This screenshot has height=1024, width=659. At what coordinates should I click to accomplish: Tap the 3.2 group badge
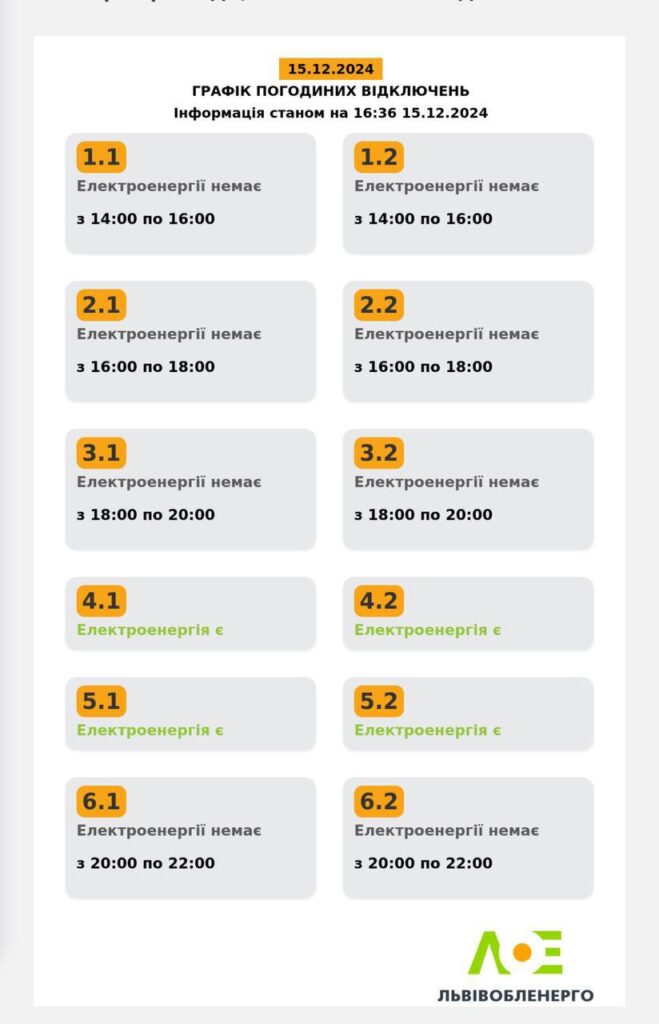click(379, 453)
